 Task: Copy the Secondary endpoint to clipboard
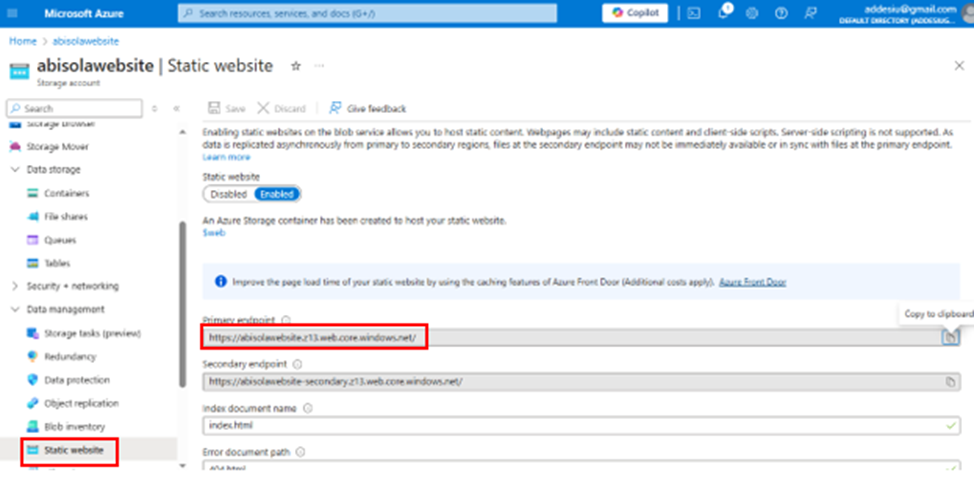click(x=950, y=382)
